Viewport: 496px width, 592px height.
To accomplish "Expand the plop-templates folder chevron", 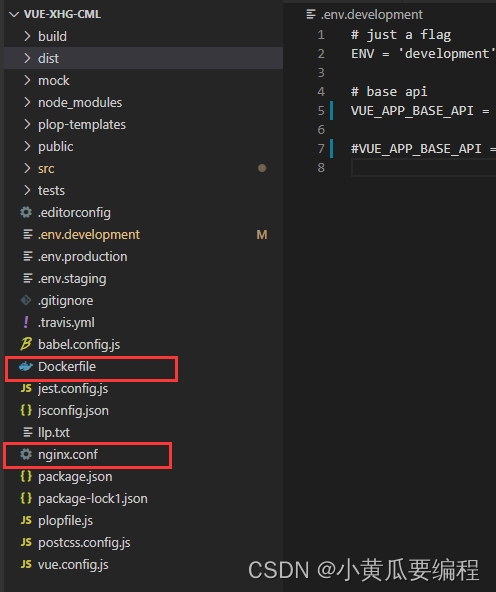I will coord(27,124).
